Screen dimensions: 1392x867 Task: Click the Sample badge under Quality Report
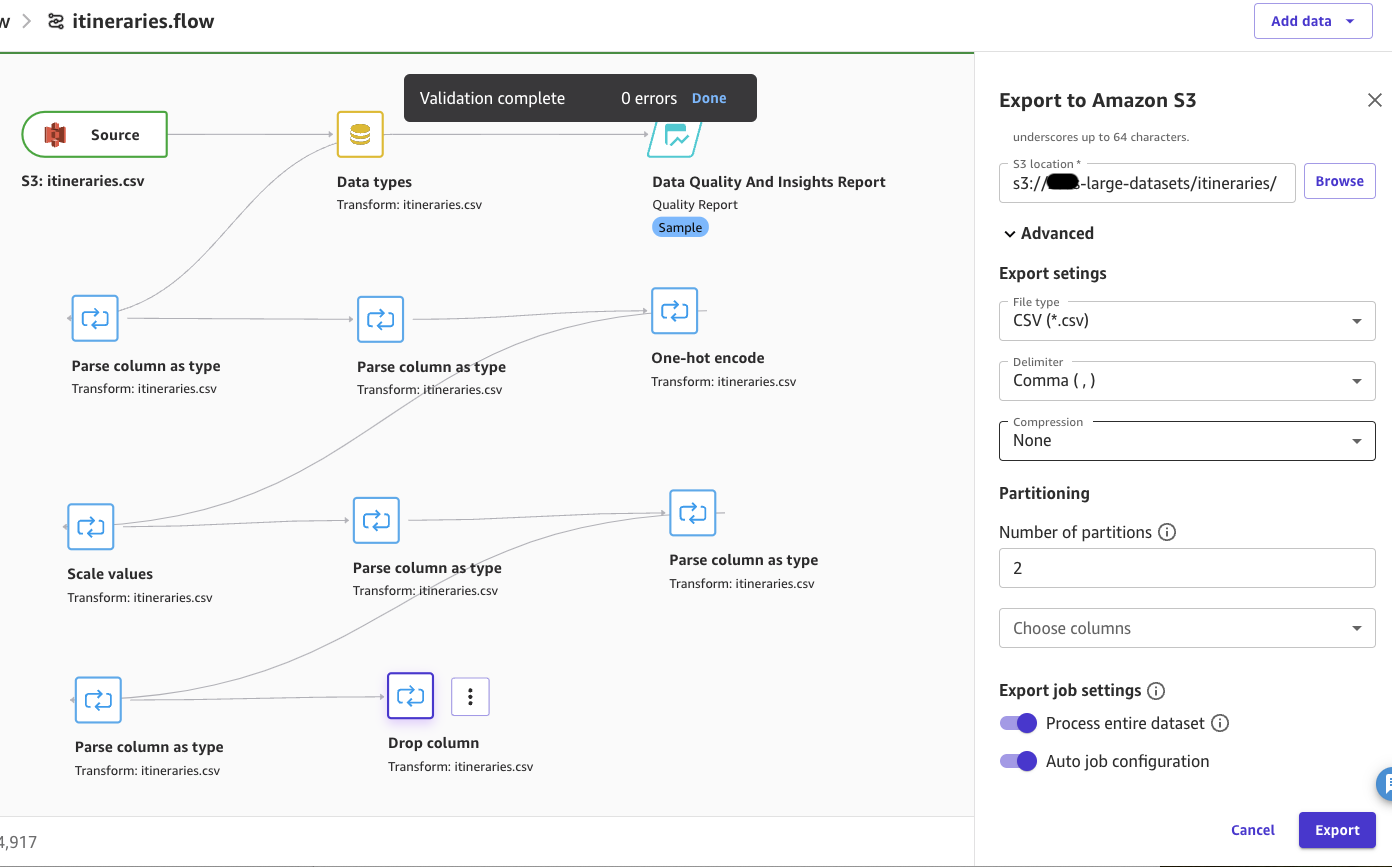(680, 227)
